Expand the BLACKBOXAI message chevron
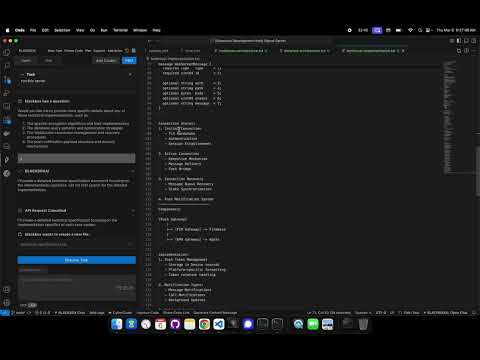 [x=133, y=171]
